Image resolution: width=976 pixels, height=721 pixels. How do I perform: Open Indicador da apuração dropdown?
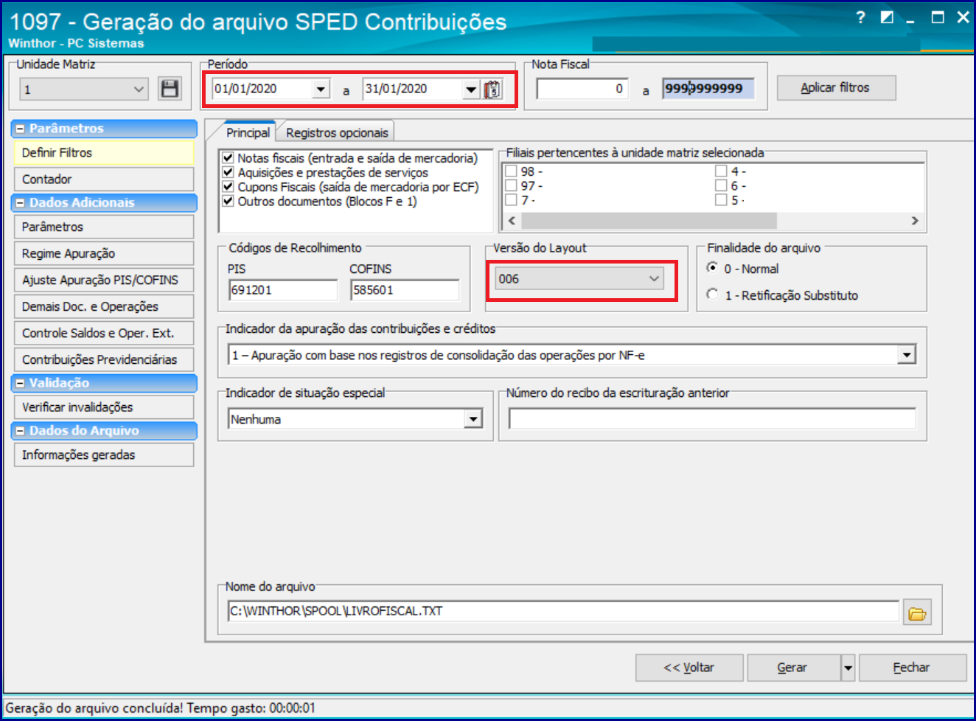click(x=907, y=356)
